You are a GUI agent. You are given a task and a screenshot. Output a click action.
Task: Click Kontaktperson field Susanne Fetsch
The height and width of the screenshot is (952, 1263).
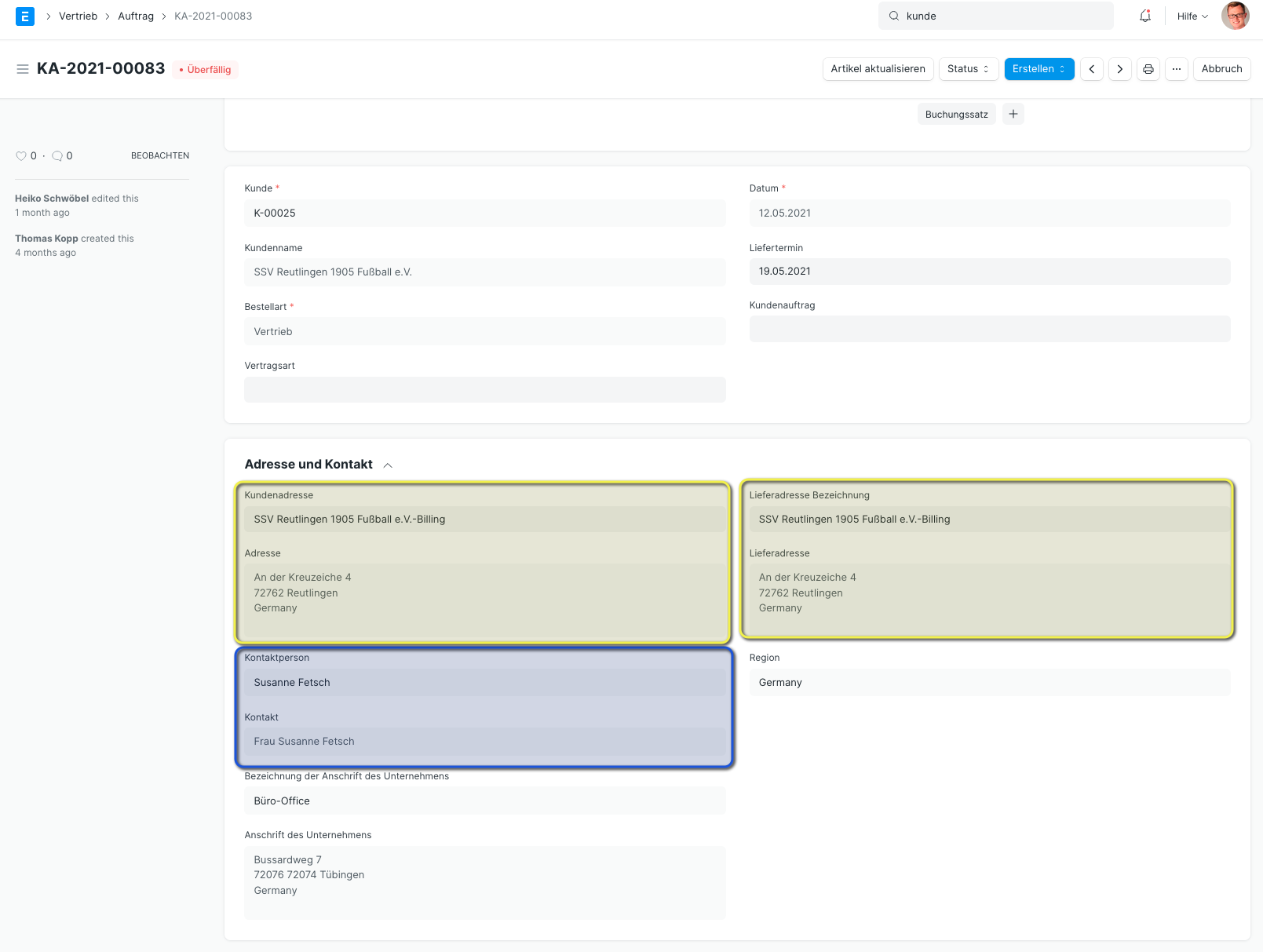485,683
